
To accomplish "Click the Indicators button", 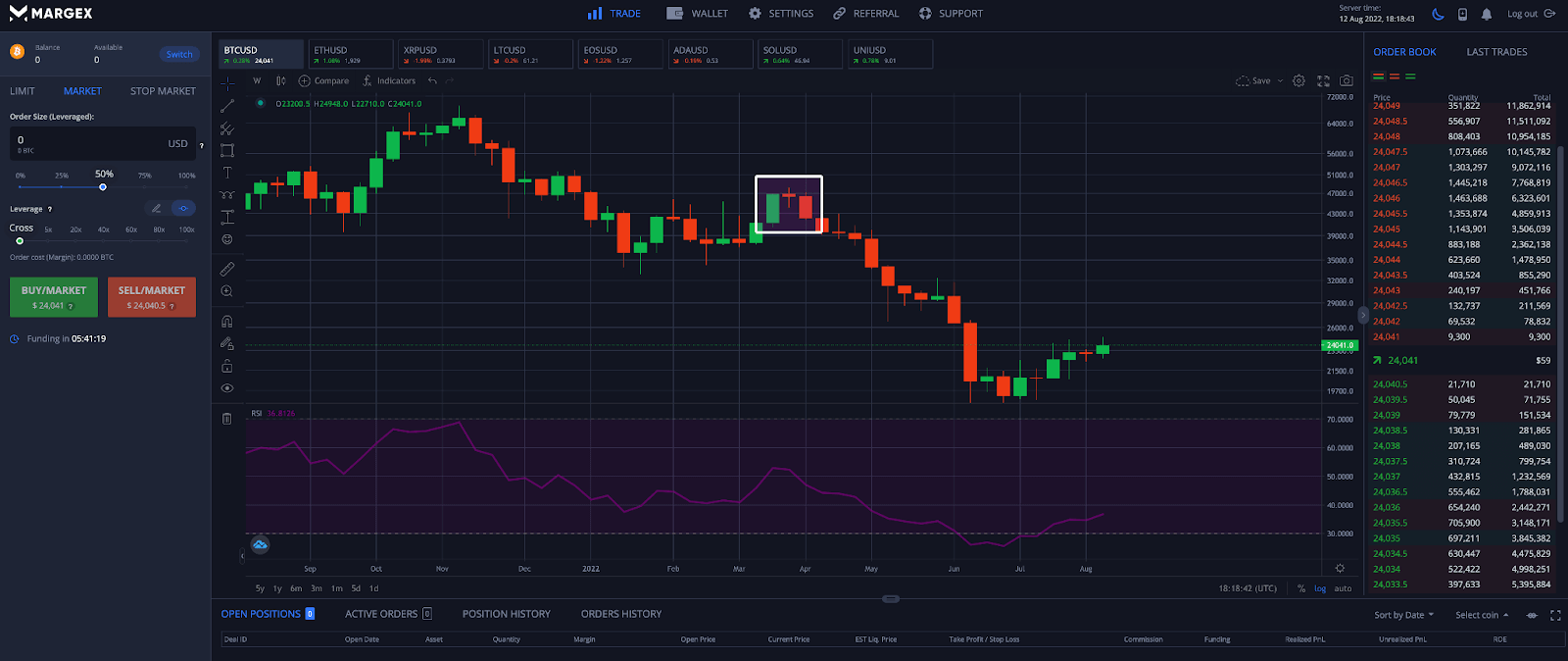I will point(389,81).
